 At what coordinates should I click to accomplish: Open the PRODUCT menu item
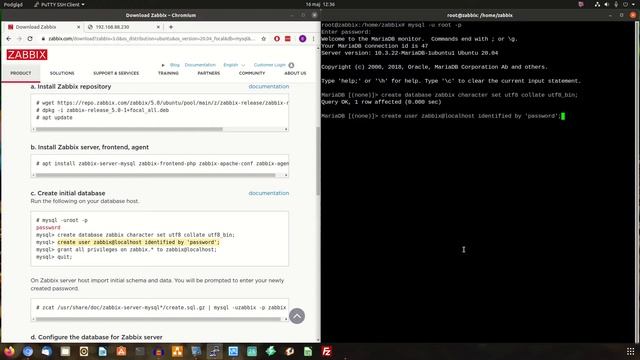pyautogui.click(x=20, y=73)
